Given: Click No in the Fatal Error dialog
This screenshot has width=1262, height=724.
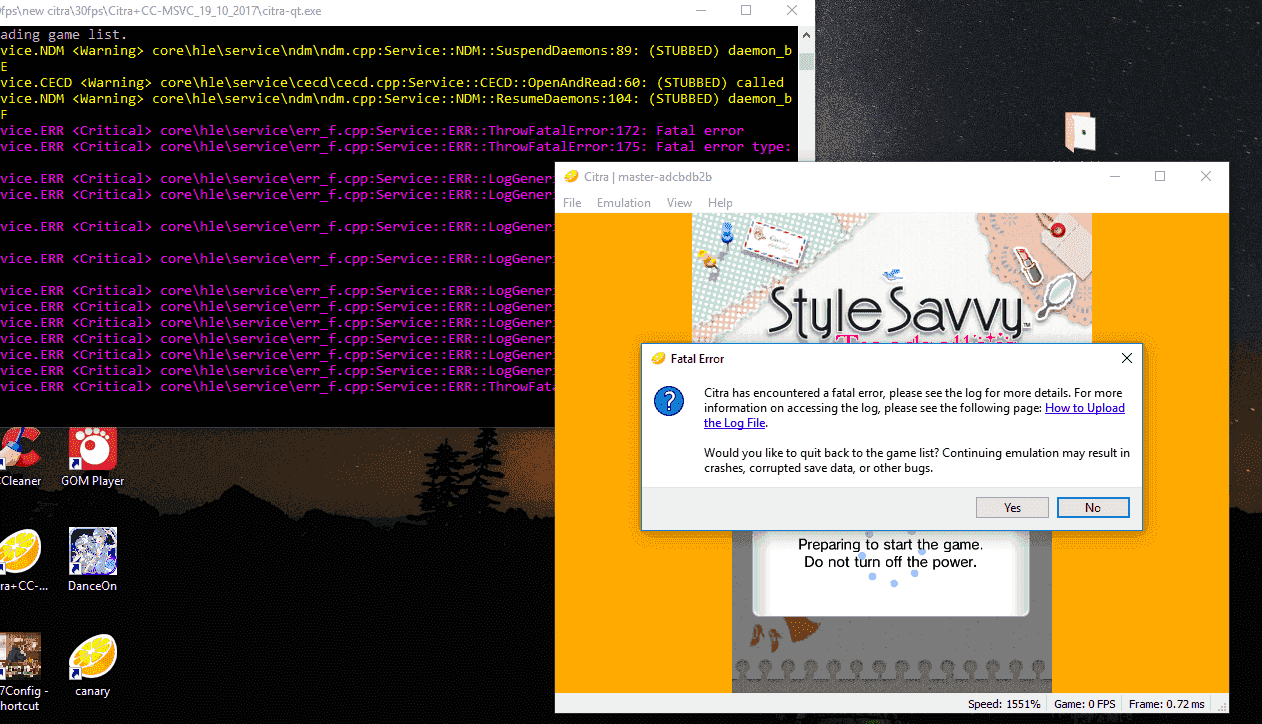Looking at the screenshot, I should [1093, 508].
